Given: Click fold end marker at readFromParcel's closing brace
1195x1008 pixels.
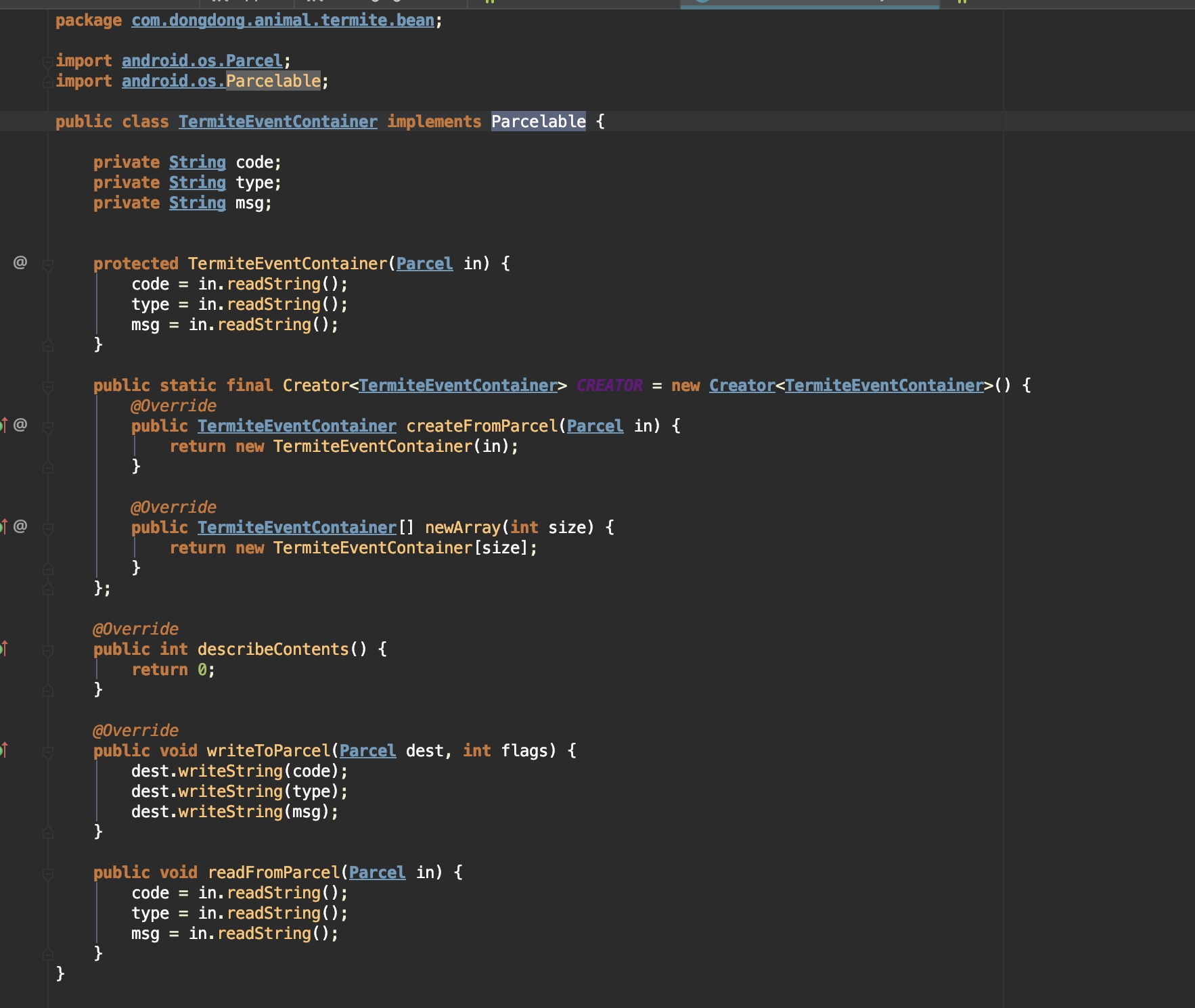Looking at the screenshot, I should tap(47, 955).
